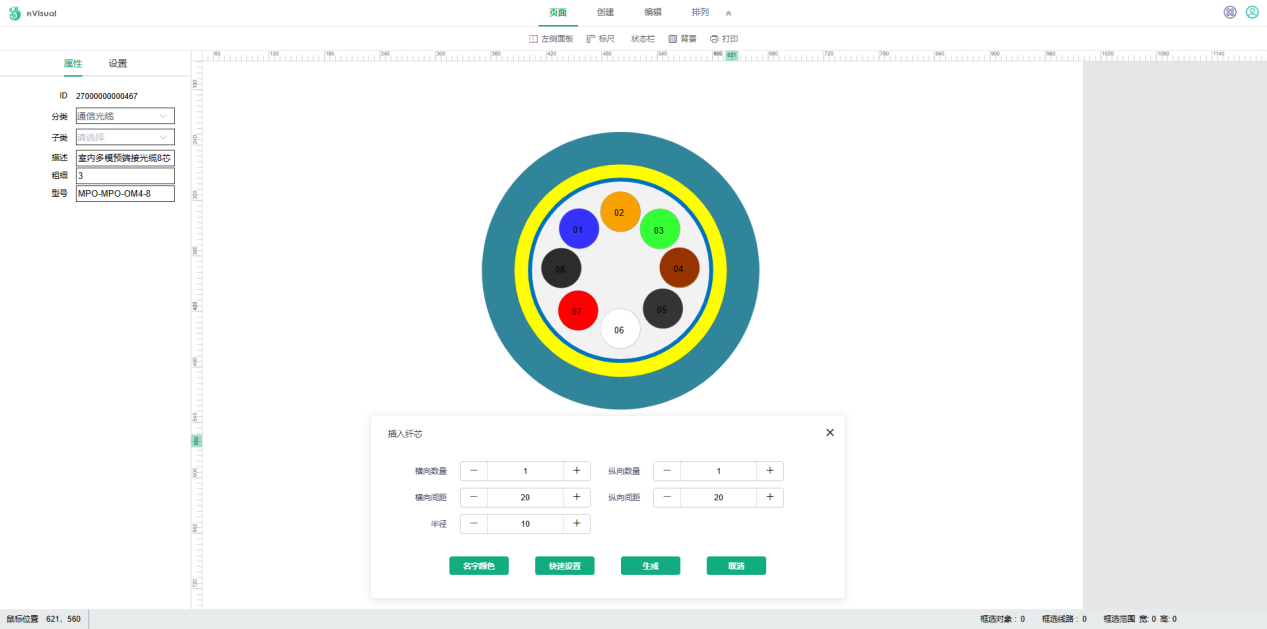
Task: Click the 型号 input field MPO-MPO-OM4-8
Action: [x=125, y=193]
